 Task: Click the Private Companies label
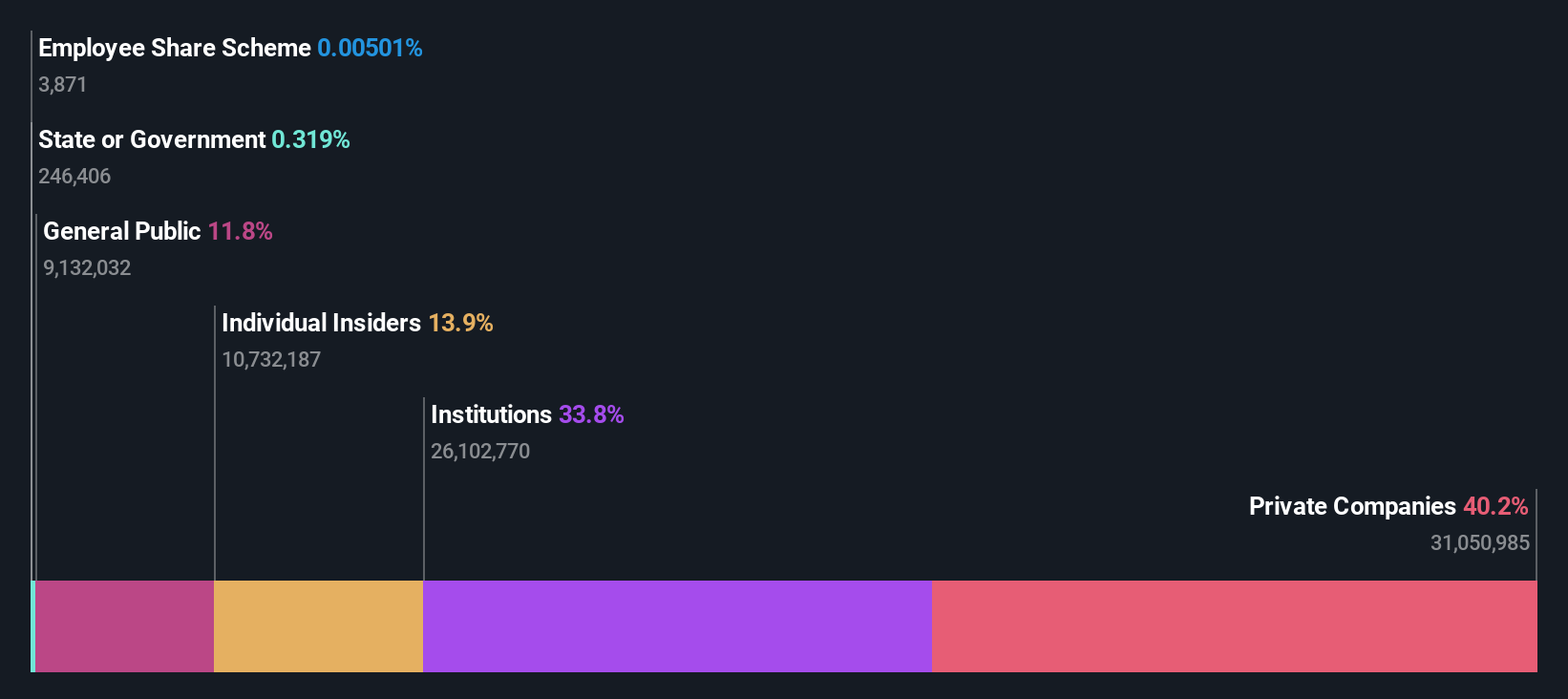point(1352,506)
